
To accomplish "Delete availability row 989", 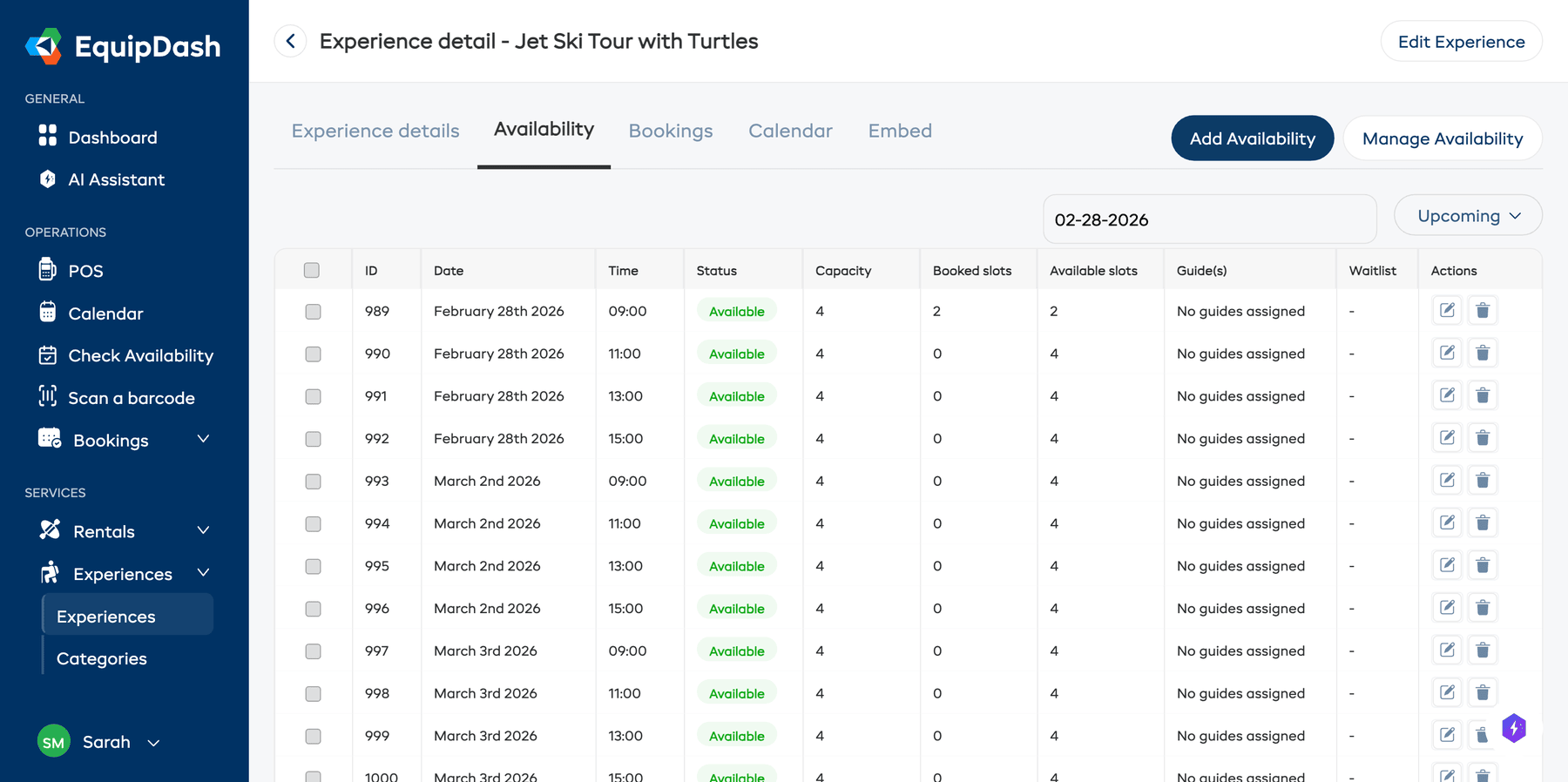I will pos(1483,311).
